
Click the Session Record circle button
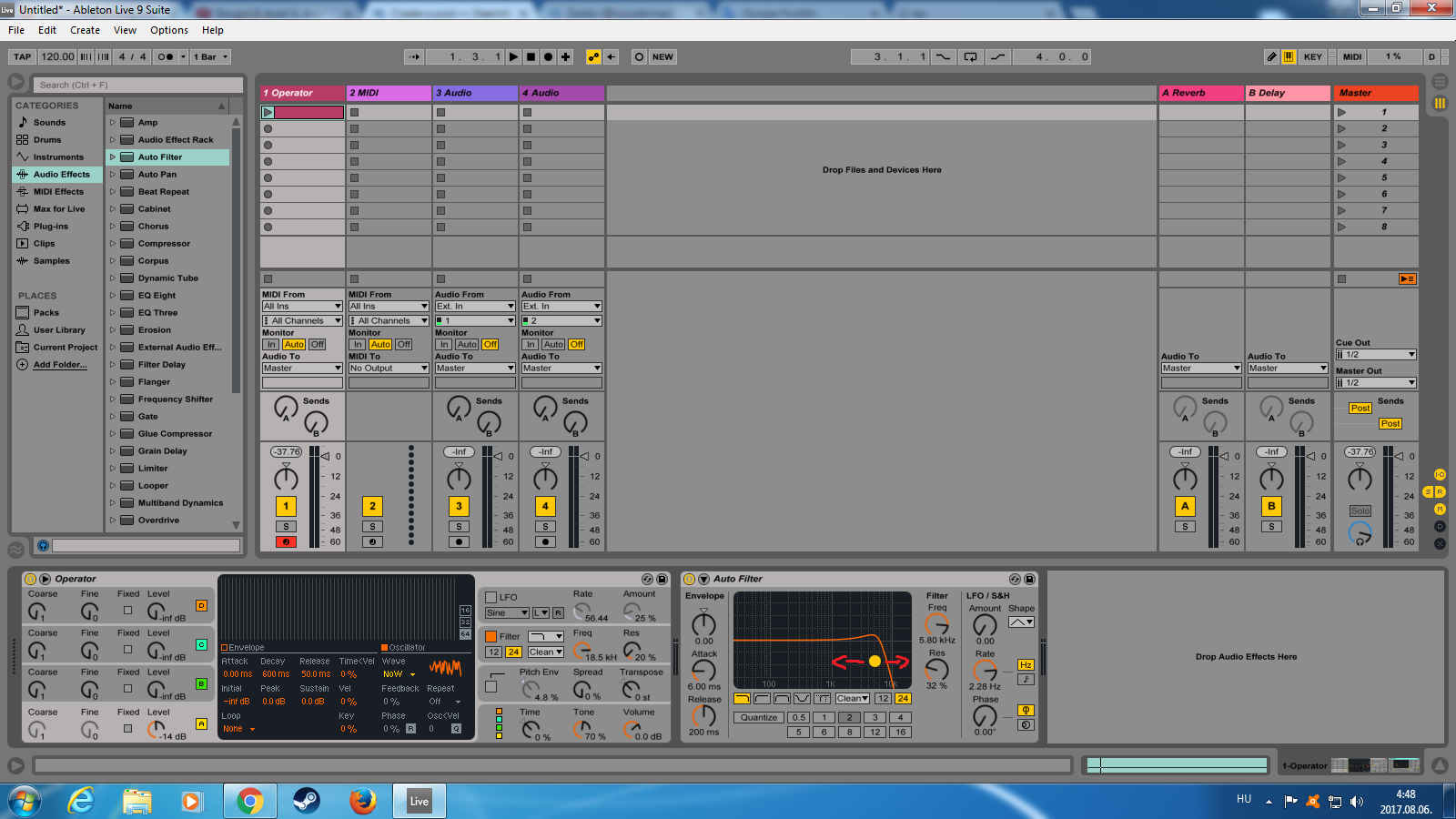tap(639, 56)
